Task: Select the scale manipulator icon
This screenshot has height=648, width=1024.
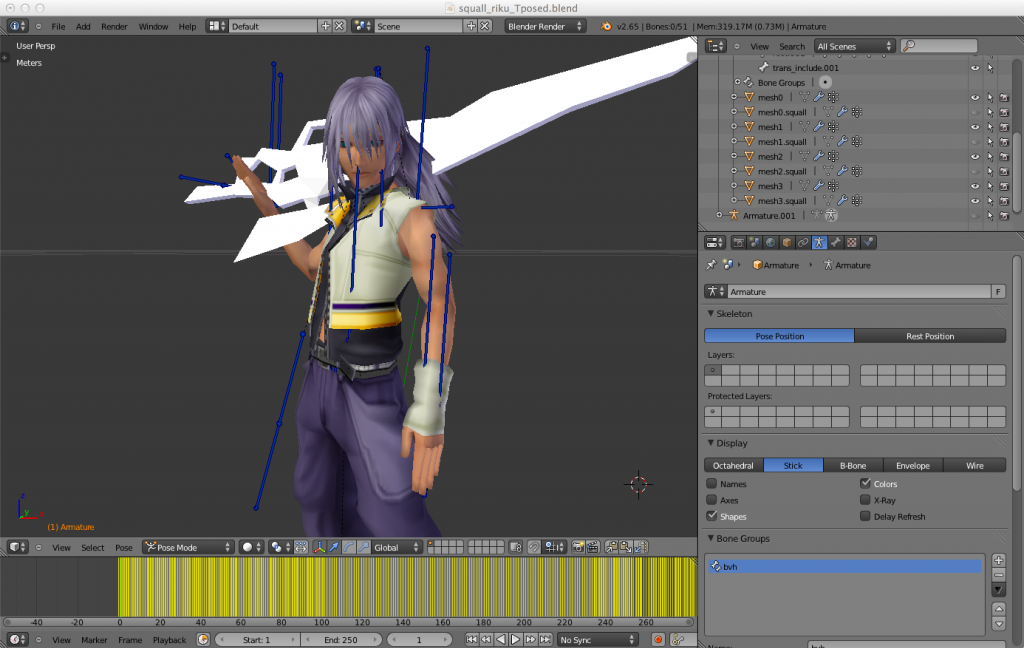Action: 364,547
